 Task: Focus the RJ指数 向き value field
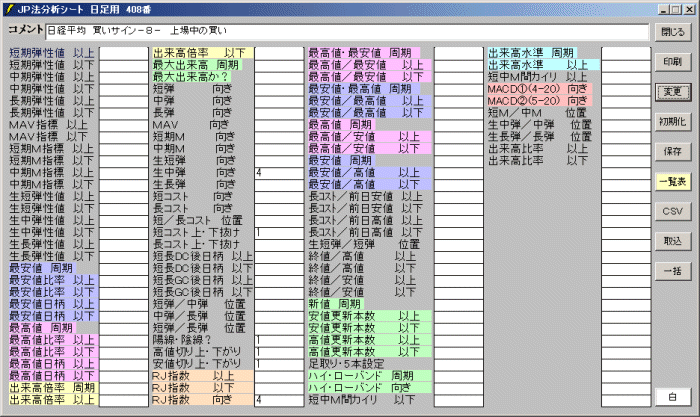pyautogui.click(x=278, y=400)
